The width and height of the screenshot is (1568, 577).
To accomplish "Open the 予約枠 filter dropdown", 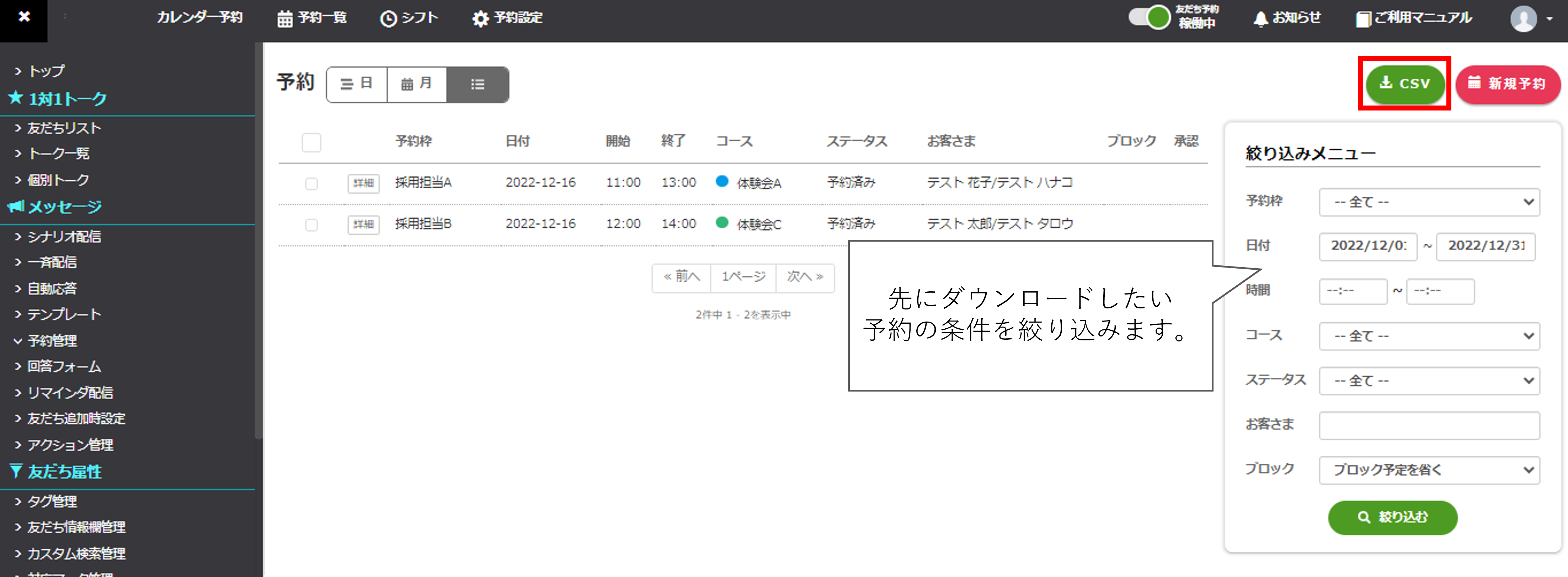I will (x=1429, y=202).
